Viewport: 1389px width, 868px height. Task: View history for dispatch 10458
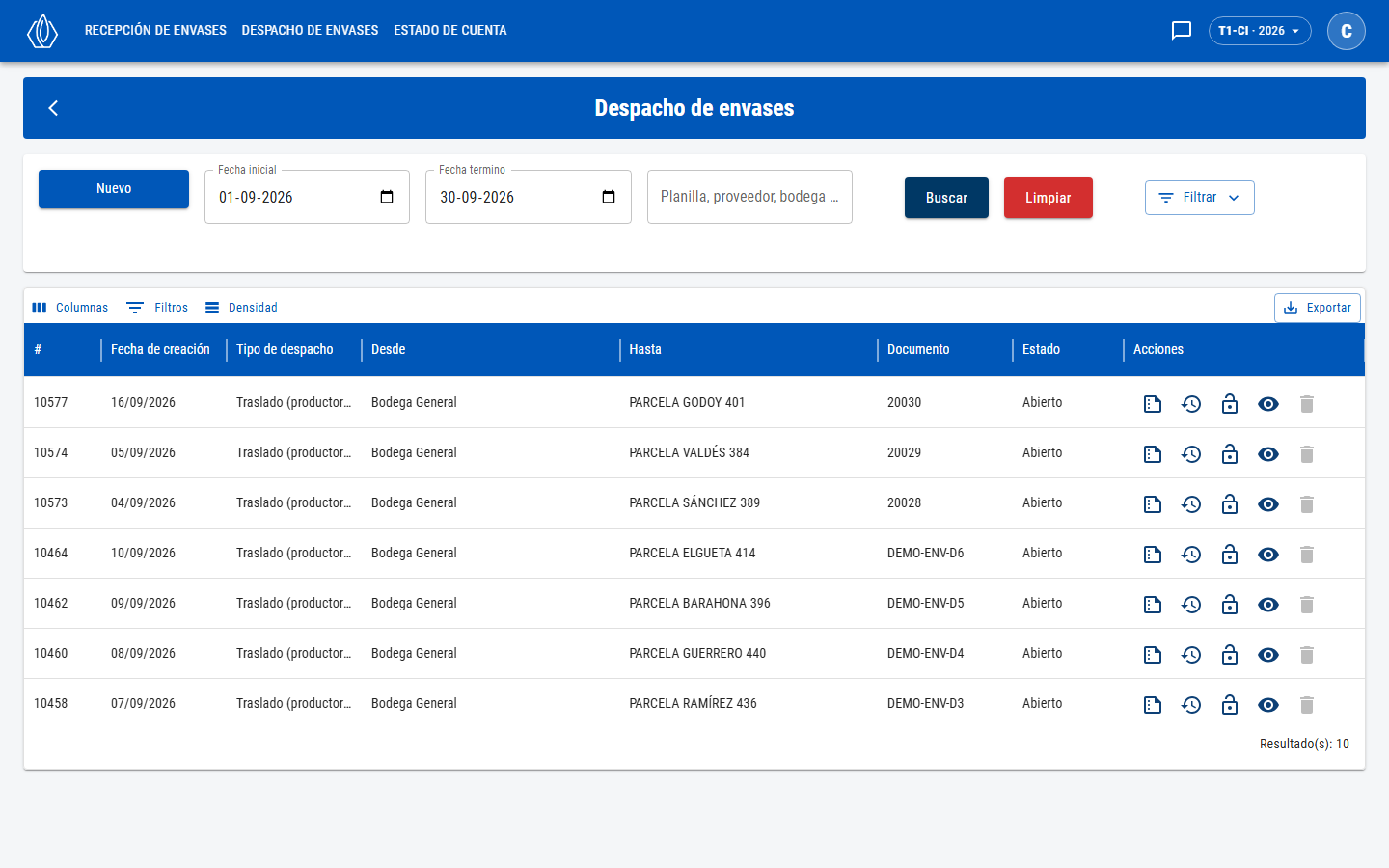pos(1191,705)
